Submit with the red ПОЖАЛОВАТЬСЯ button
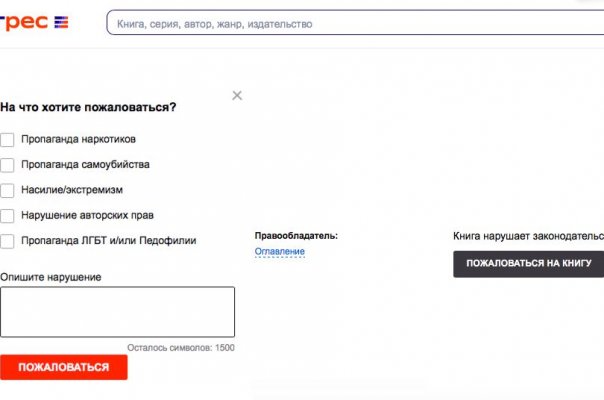This screenshot has width=604, height=400. (64, 367)
